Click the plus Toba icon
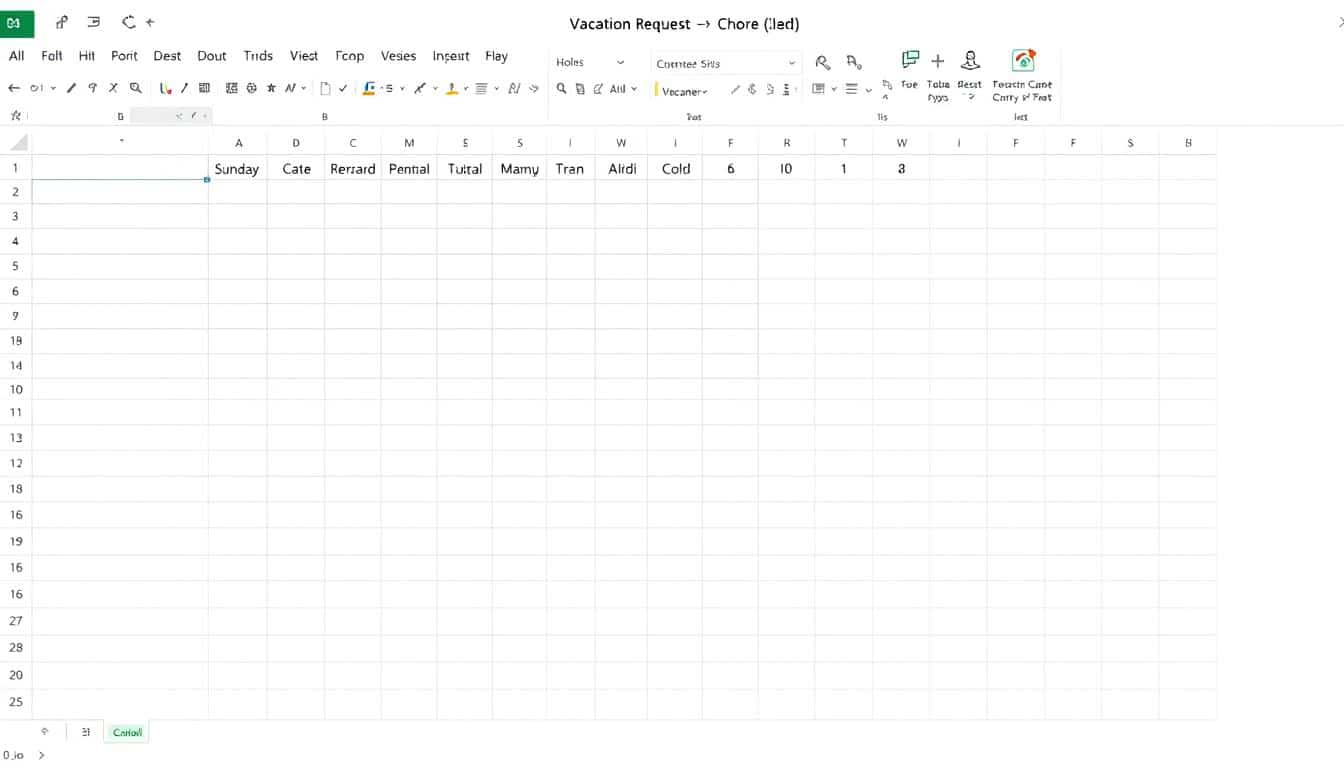 (x=938, y=61)
